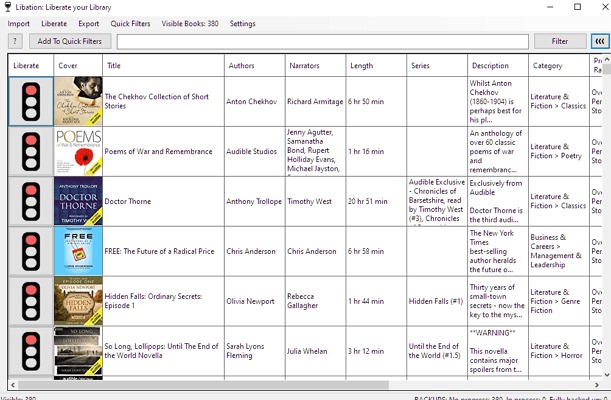Open the Visible Books: 380 menu
611x400 pixels.
tap(190, 24)
